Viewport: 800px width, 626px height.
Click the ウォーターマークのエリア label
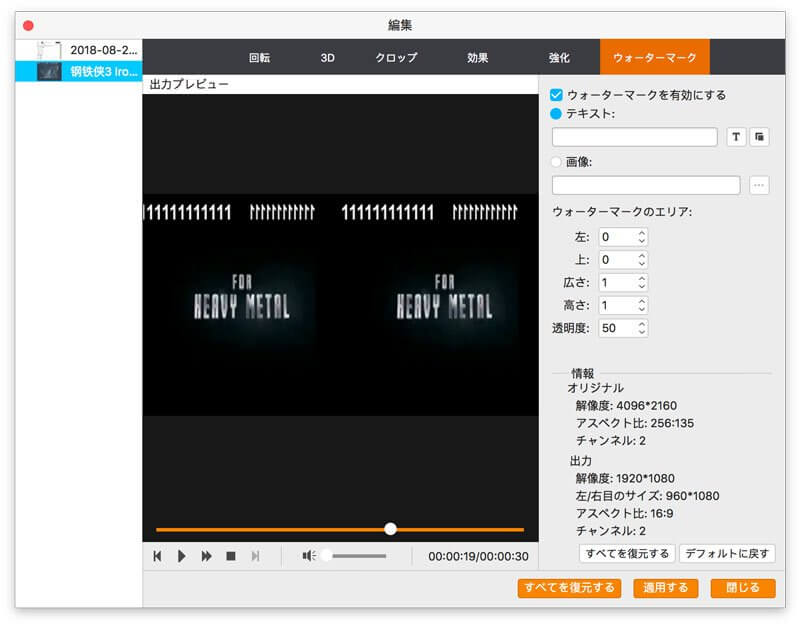[x=622, y=212]
